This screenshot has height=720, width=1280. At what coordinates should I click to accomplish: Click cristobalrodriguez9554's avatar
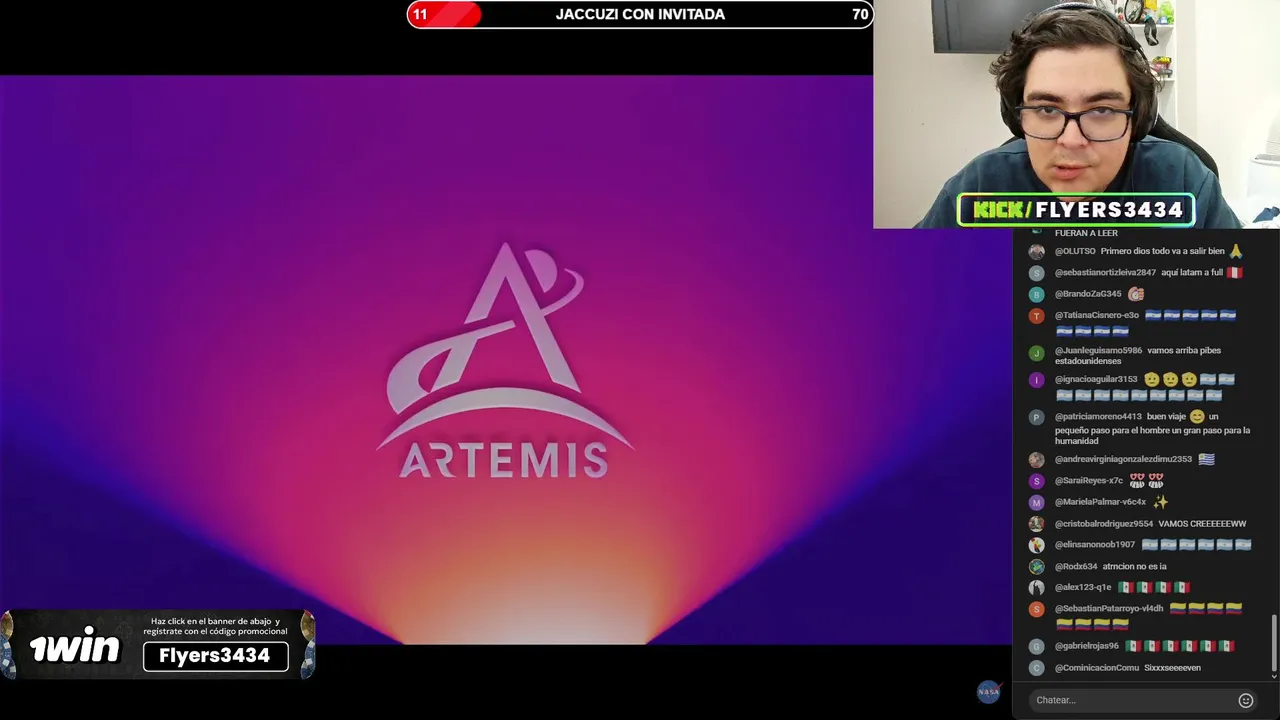1036,524
